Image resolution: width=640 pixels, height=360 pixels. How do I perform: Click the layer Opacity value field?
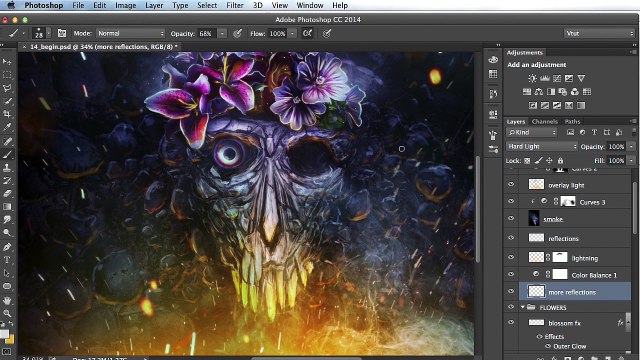coord(617,147)
